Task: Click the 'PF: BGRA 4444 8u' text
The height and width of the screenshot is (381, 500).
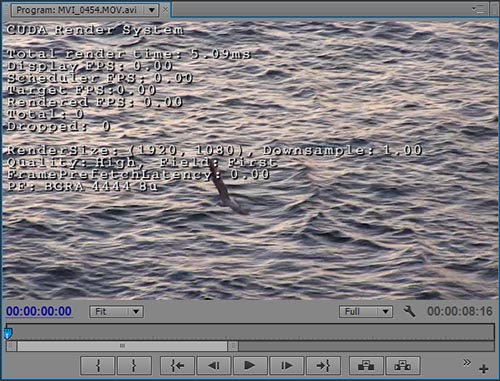Action: click(x=82, y=186)
